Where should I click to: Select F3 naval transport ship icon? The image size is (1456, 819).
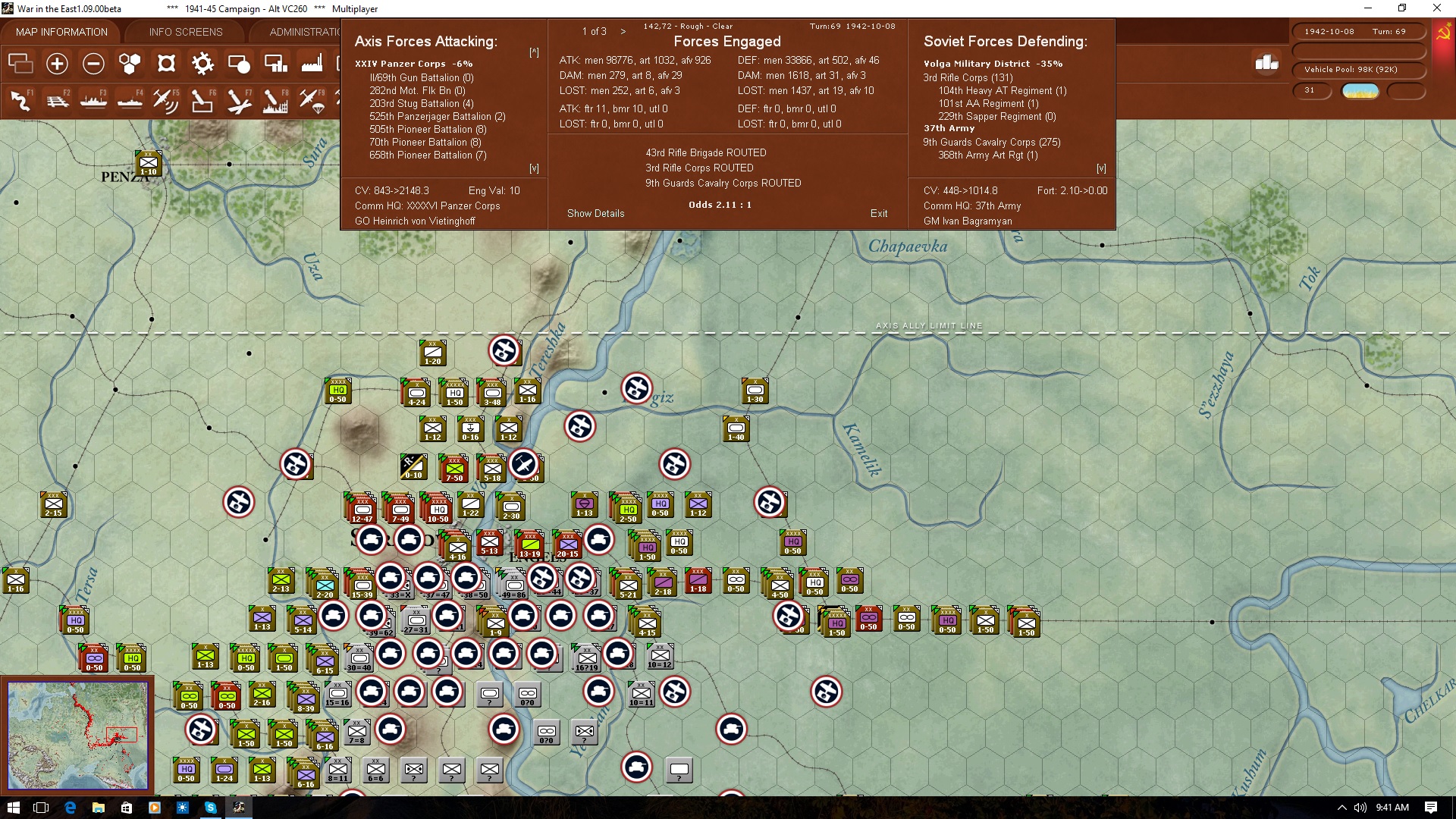tap(93, 100)
